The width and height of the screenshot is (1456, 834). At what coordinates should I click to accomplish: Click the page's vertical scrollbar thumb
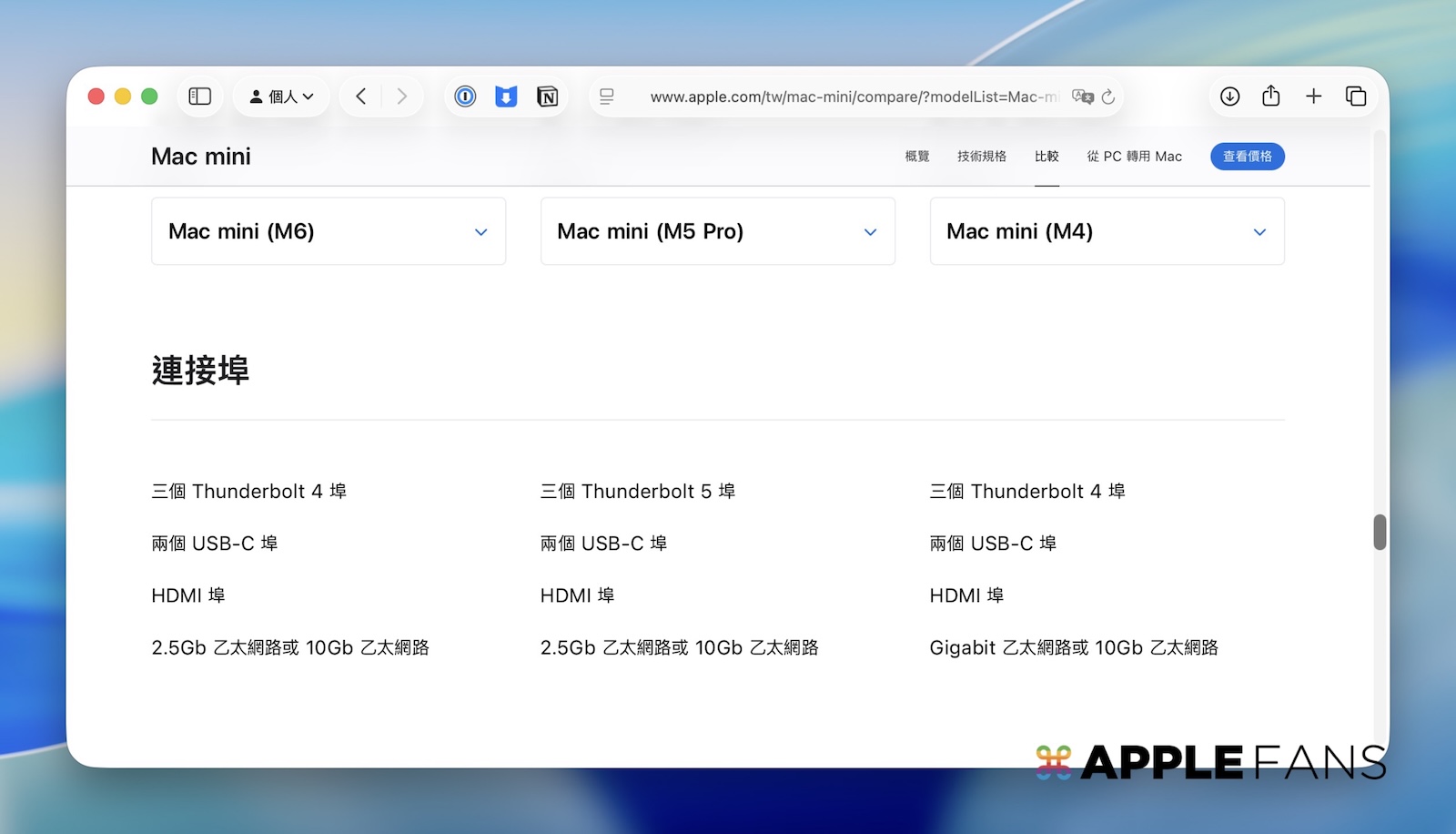[1380, 533]
